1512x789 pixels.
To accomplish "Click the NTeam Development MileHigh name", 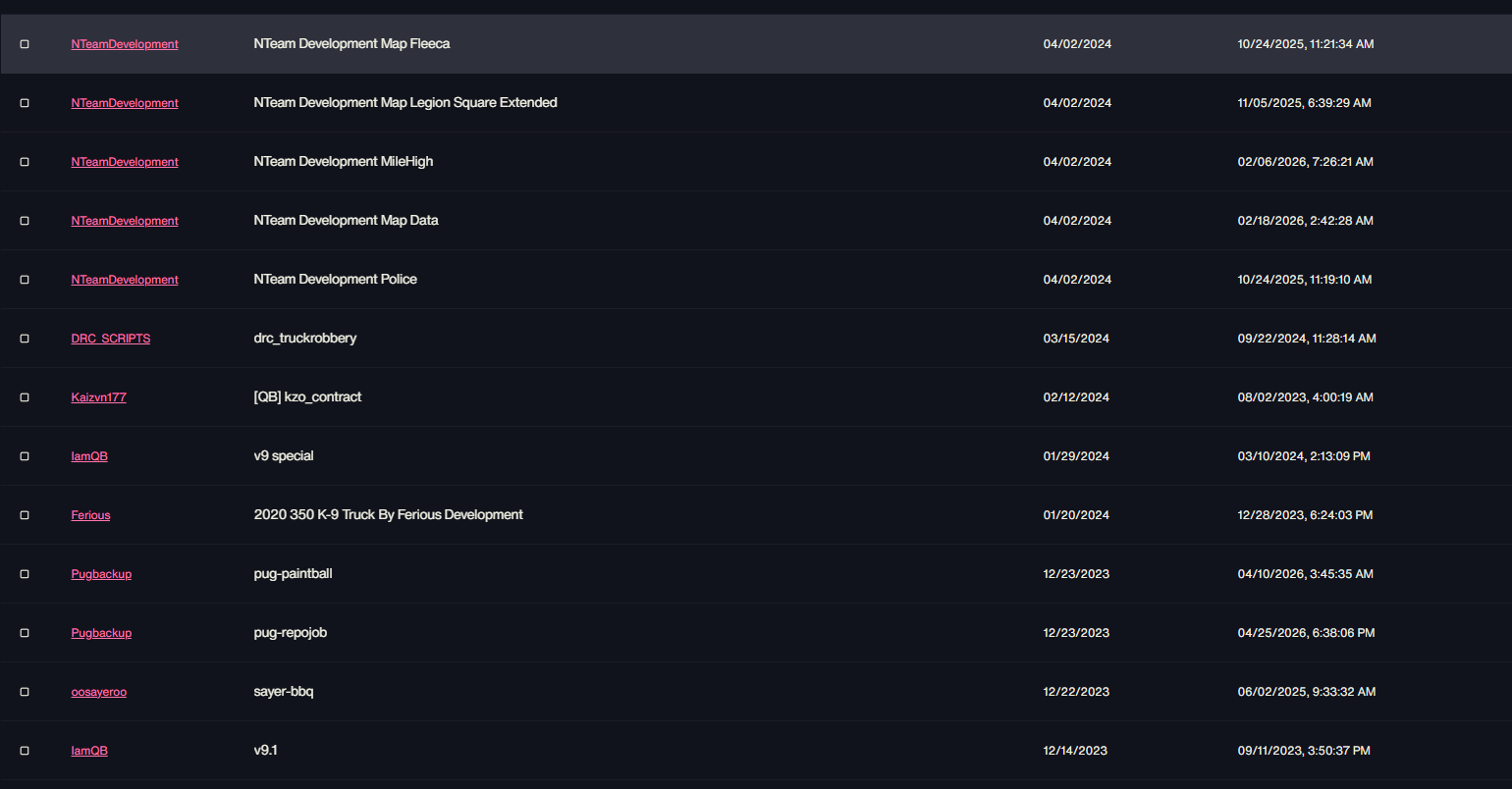I will (344, 162).
